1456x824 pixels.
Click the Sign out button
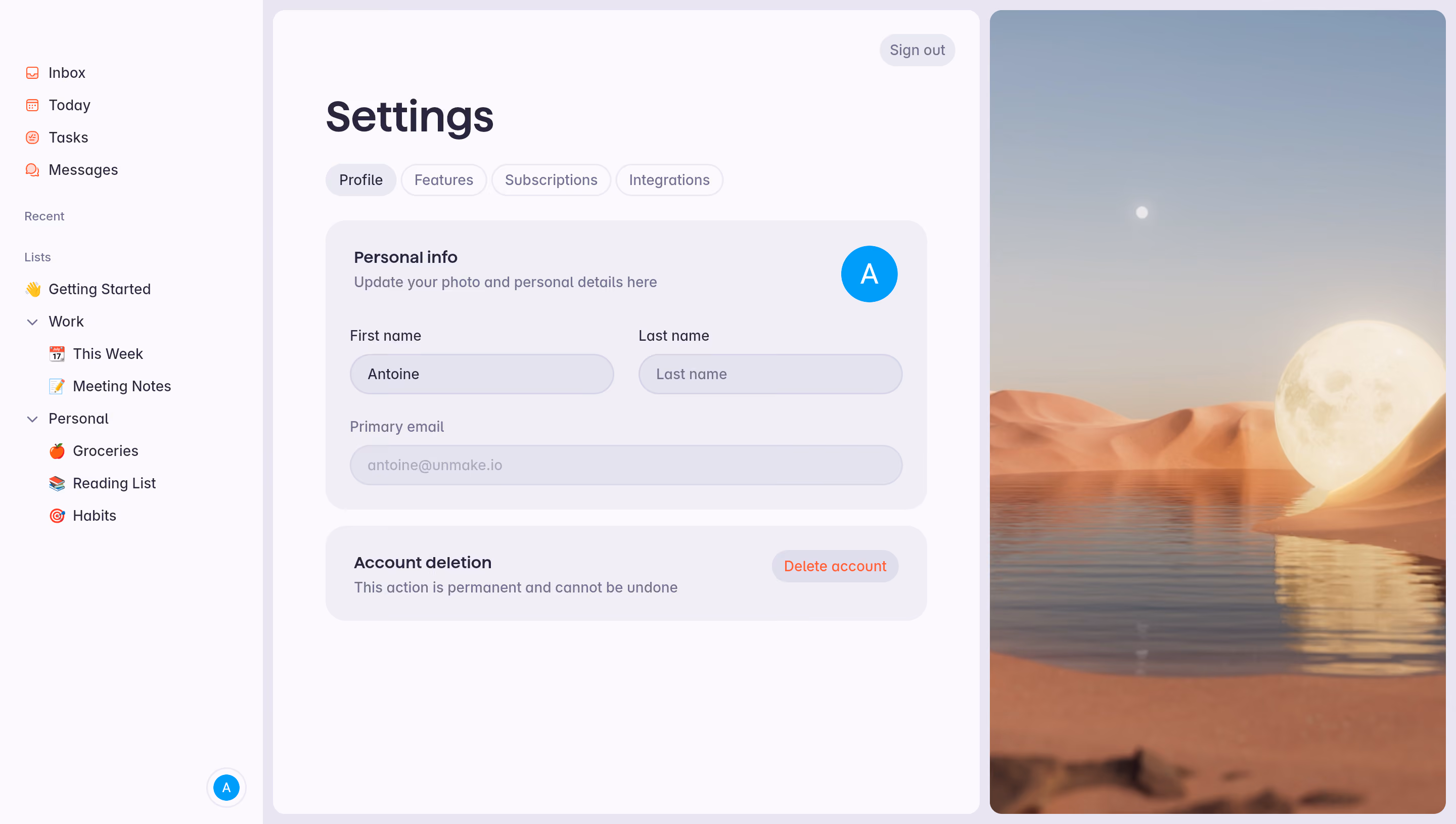click(917, 51)
